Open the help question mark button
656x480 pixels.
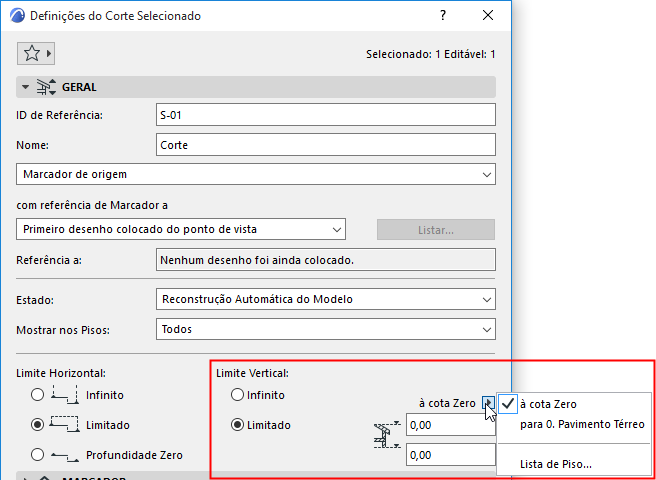coord(441,16)
